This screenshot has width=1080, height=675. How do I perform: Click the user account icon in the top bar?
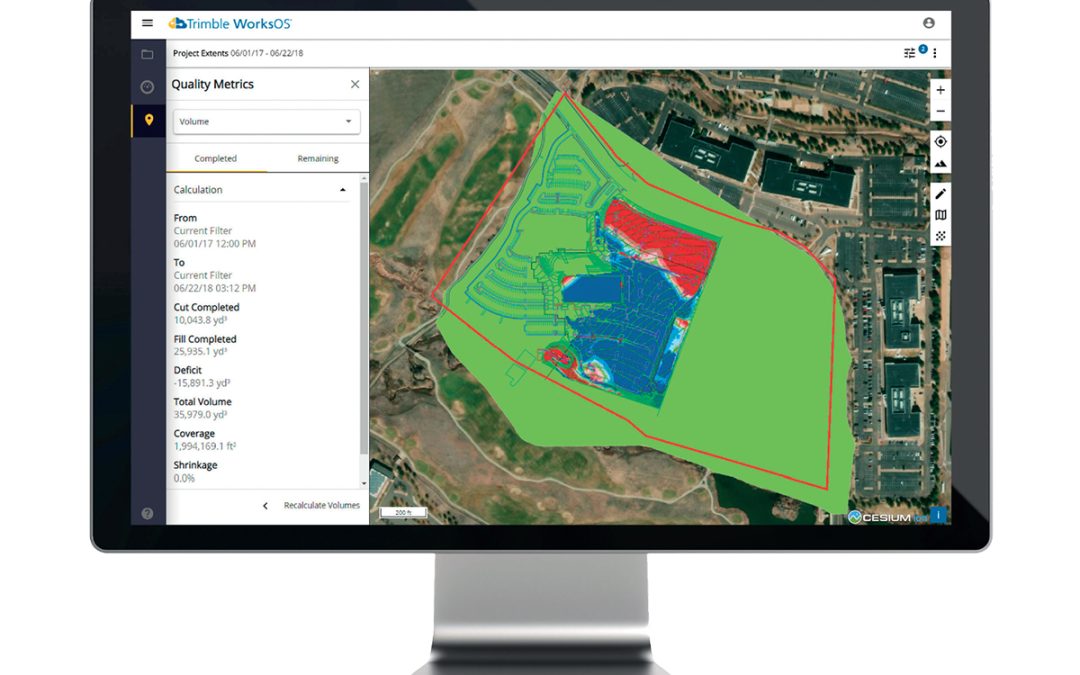[x=928, y=23]
